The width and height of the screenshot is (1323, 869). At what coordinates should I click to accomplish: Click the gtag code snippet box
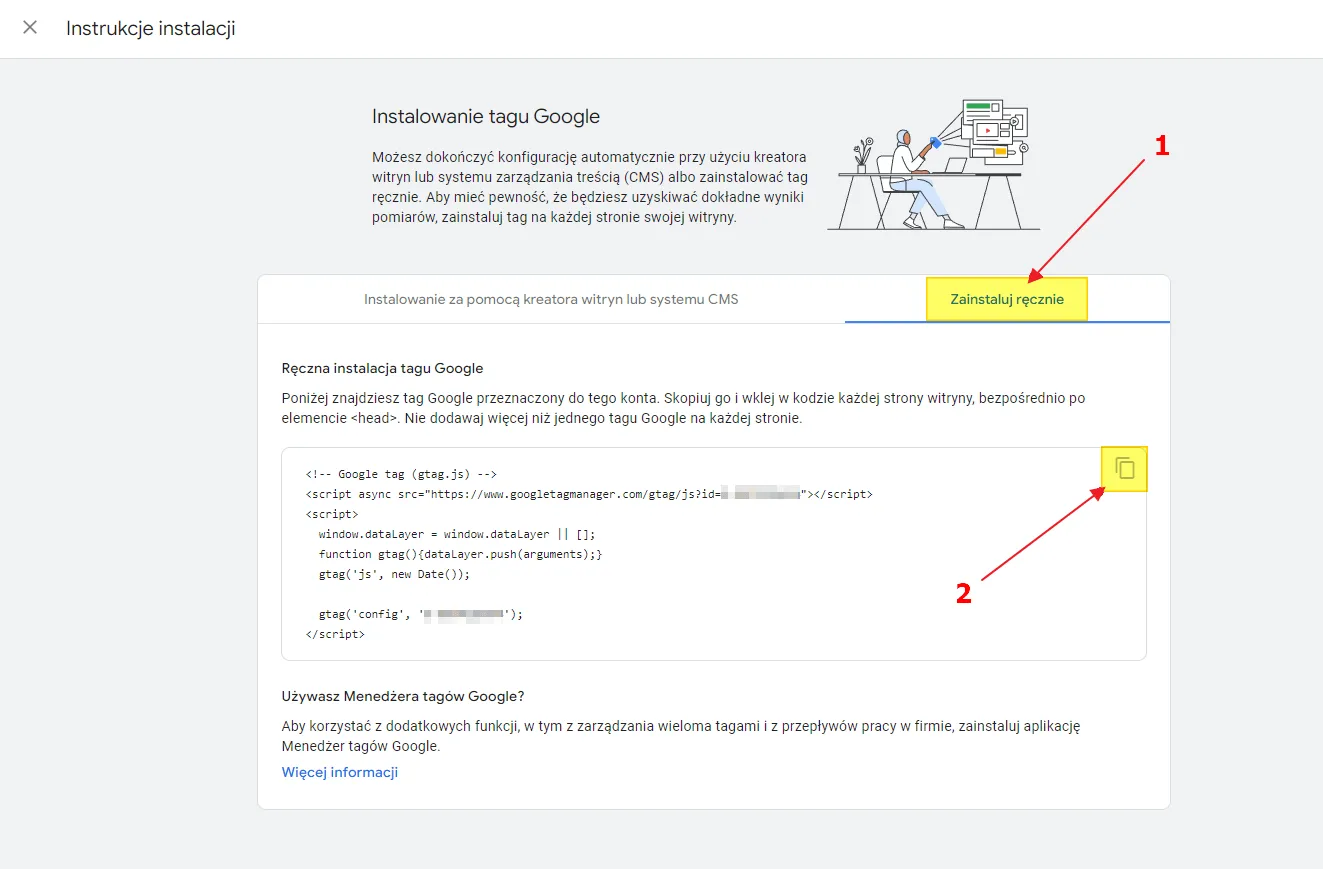(714, 554)
